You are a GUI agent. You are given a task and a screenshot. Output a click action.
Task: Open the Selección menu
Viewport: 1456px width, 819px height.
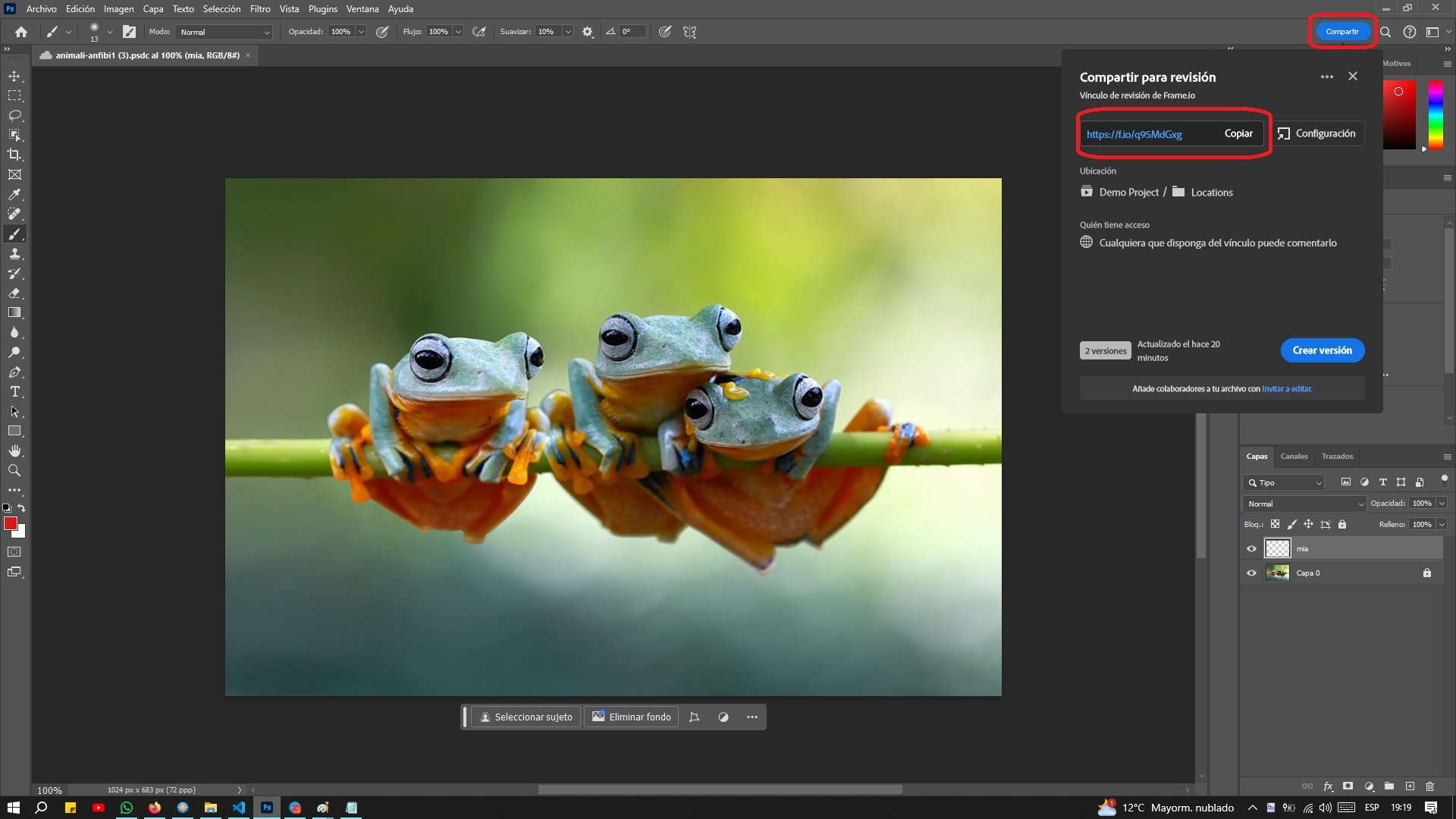pyautogui.click(x=221, y=9)
